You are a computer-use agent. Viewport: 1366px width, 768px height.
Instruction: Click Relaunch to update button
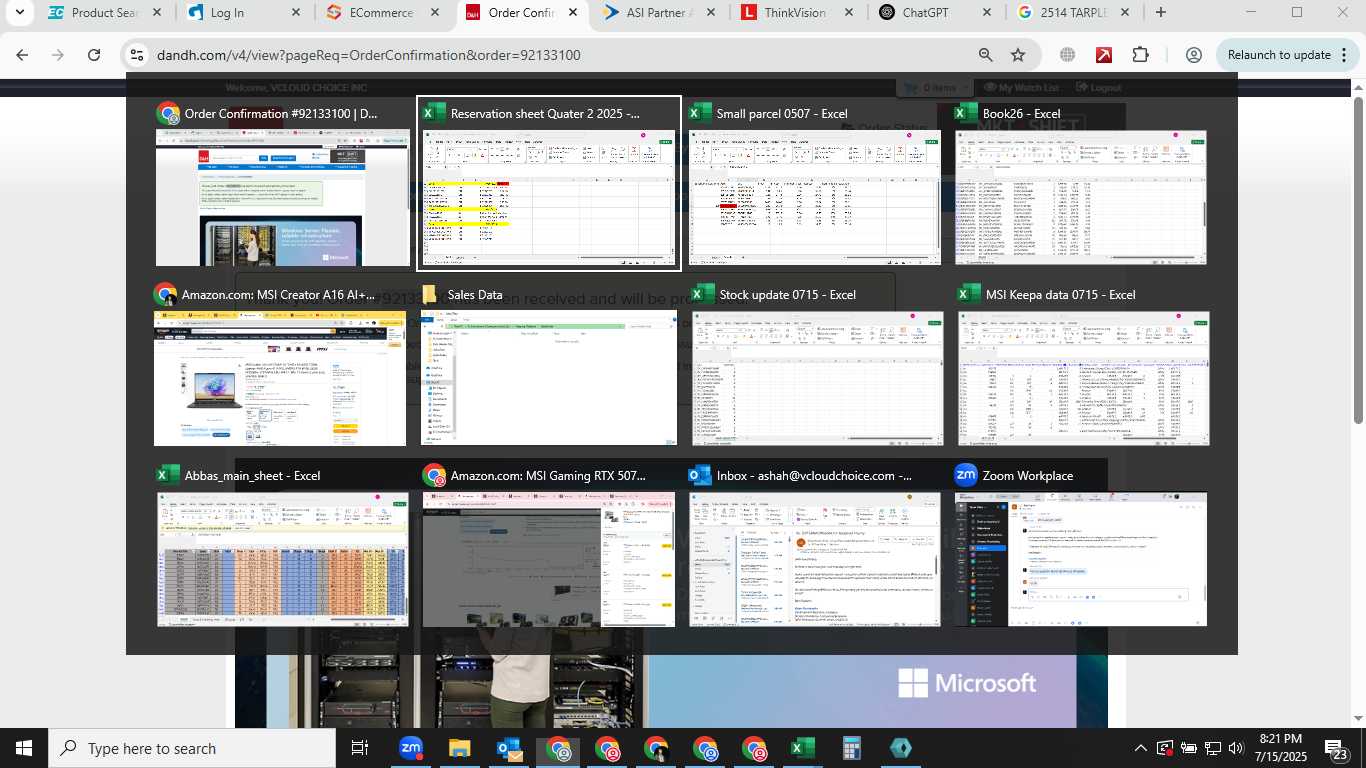(x=1279, y=55)
